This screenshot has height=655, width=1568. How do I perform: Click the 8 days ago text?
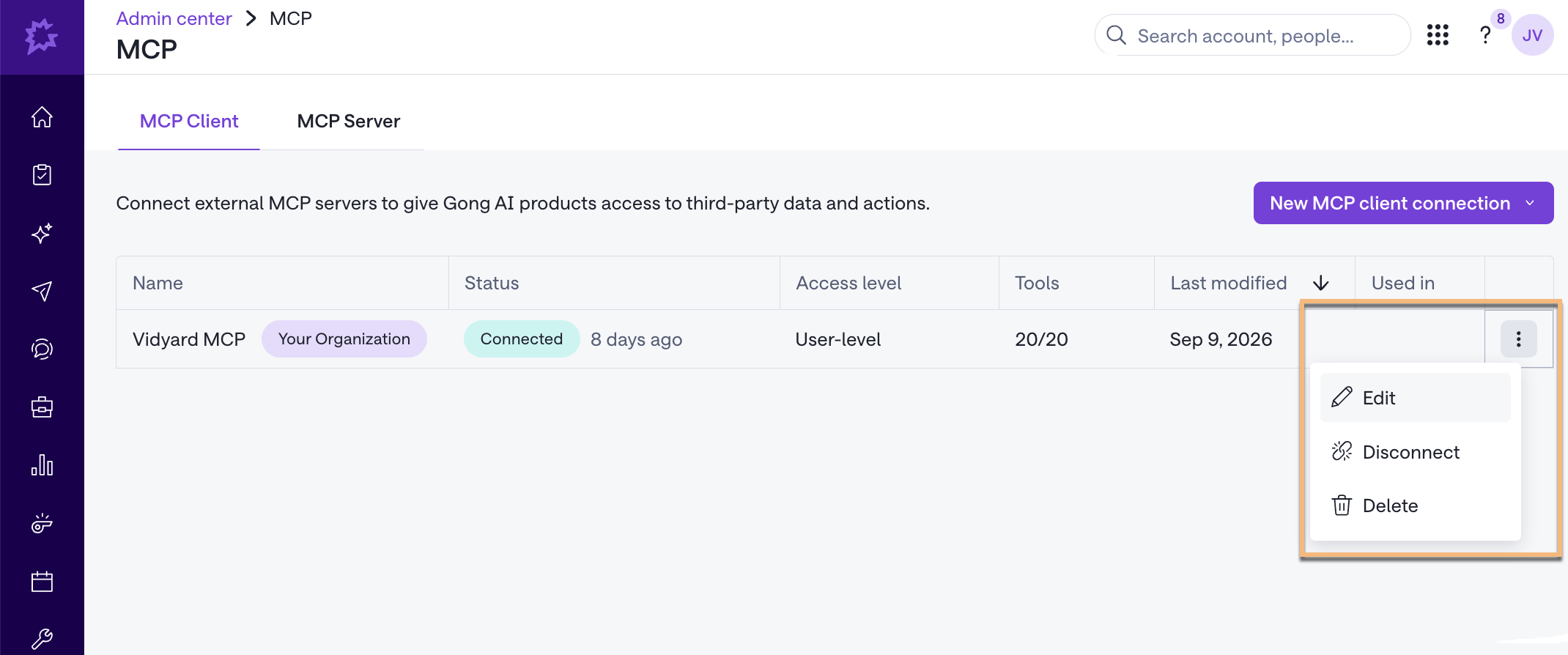tap(636, 339)
